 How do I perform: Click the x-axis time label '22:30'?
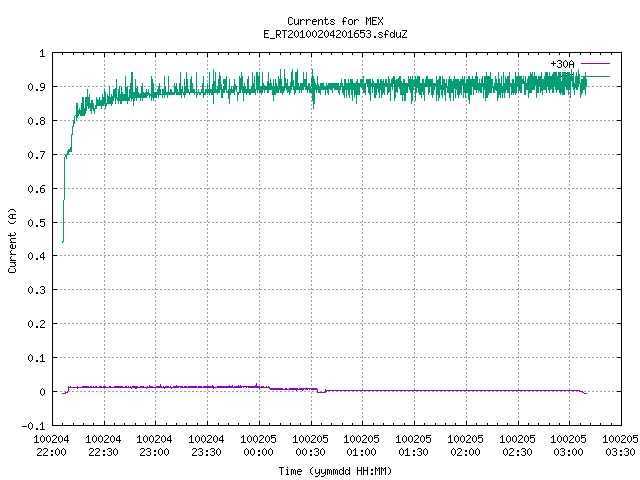103,452
